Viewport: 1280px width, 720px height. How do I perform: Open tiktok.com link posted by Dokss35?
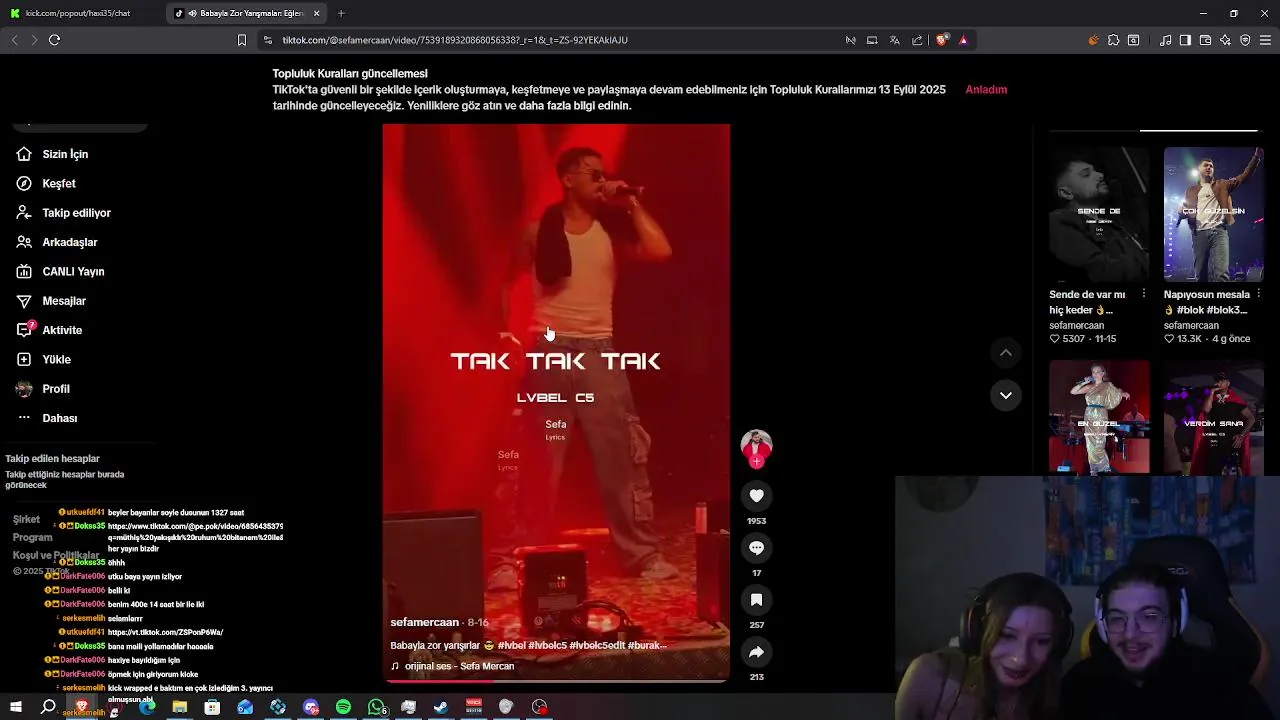tap(195, 531)
